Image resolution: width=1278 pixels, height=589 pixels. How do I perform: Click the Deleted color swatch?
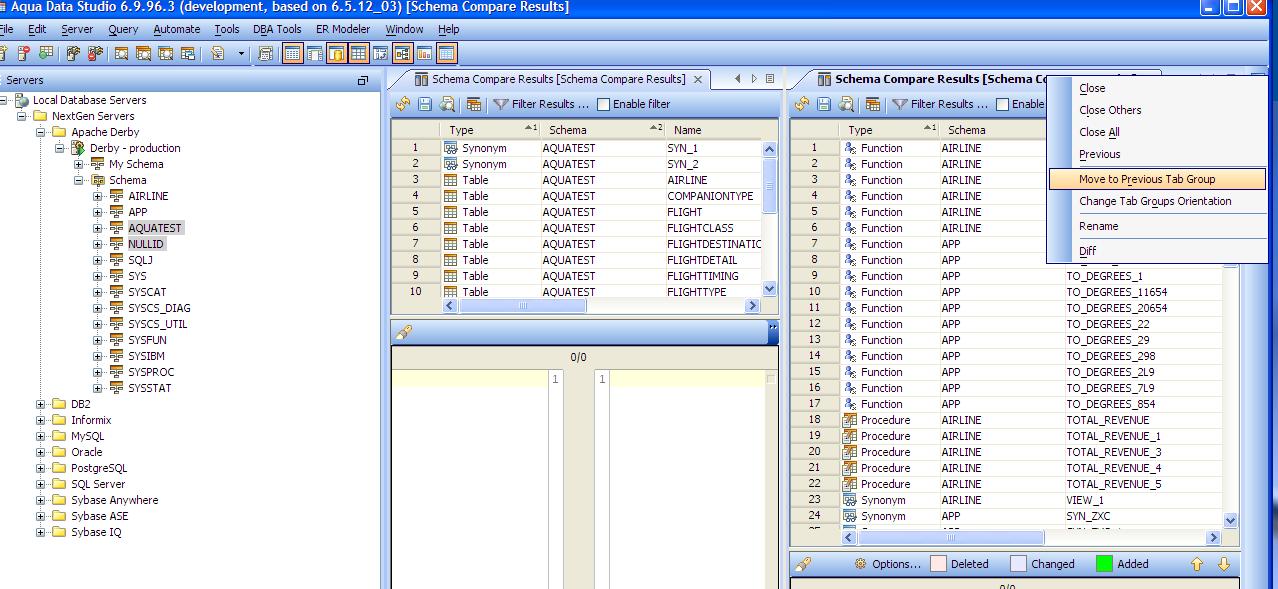pos(938,564)
